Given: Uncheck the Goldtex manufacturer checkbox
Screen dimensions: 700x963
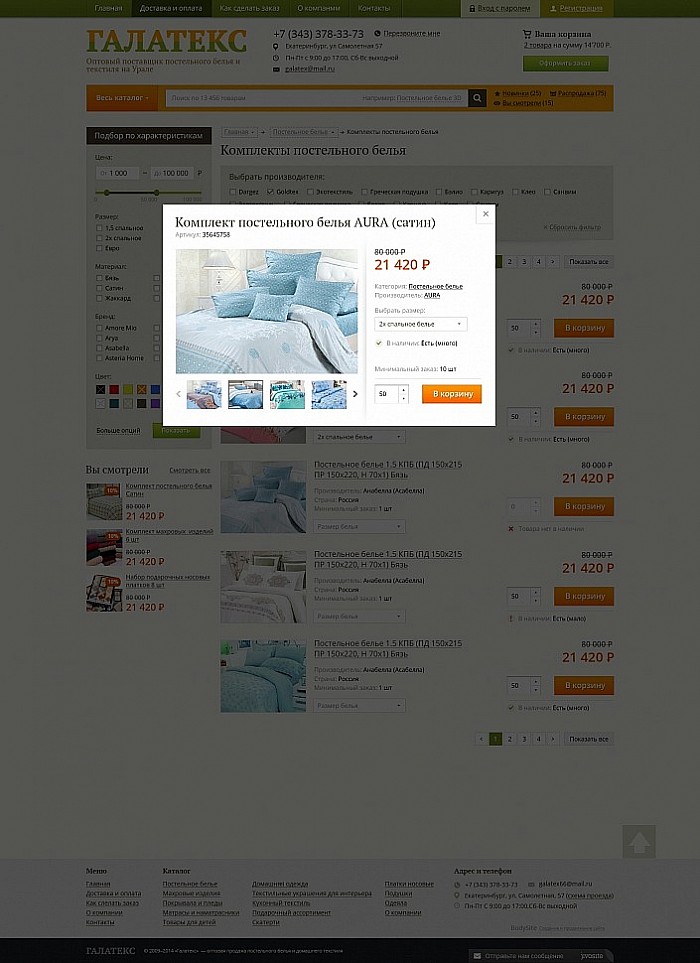Looking at the screenshot, I should pyautogui.click(x=270, y=192).
